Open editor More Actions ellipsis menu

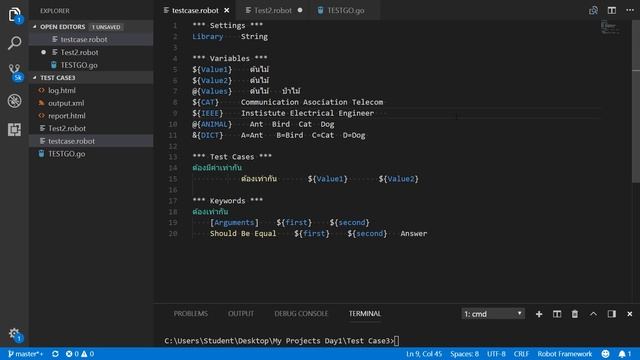coord(630,11)
